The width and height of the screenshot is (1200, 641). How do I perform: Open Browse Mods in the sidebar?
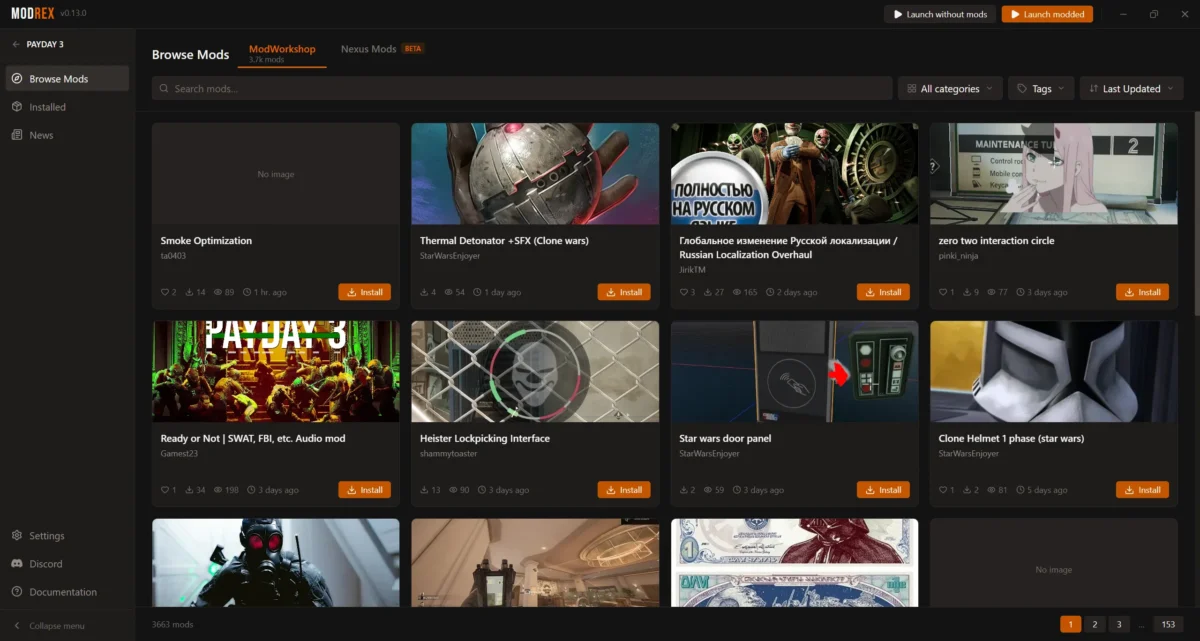67,79
